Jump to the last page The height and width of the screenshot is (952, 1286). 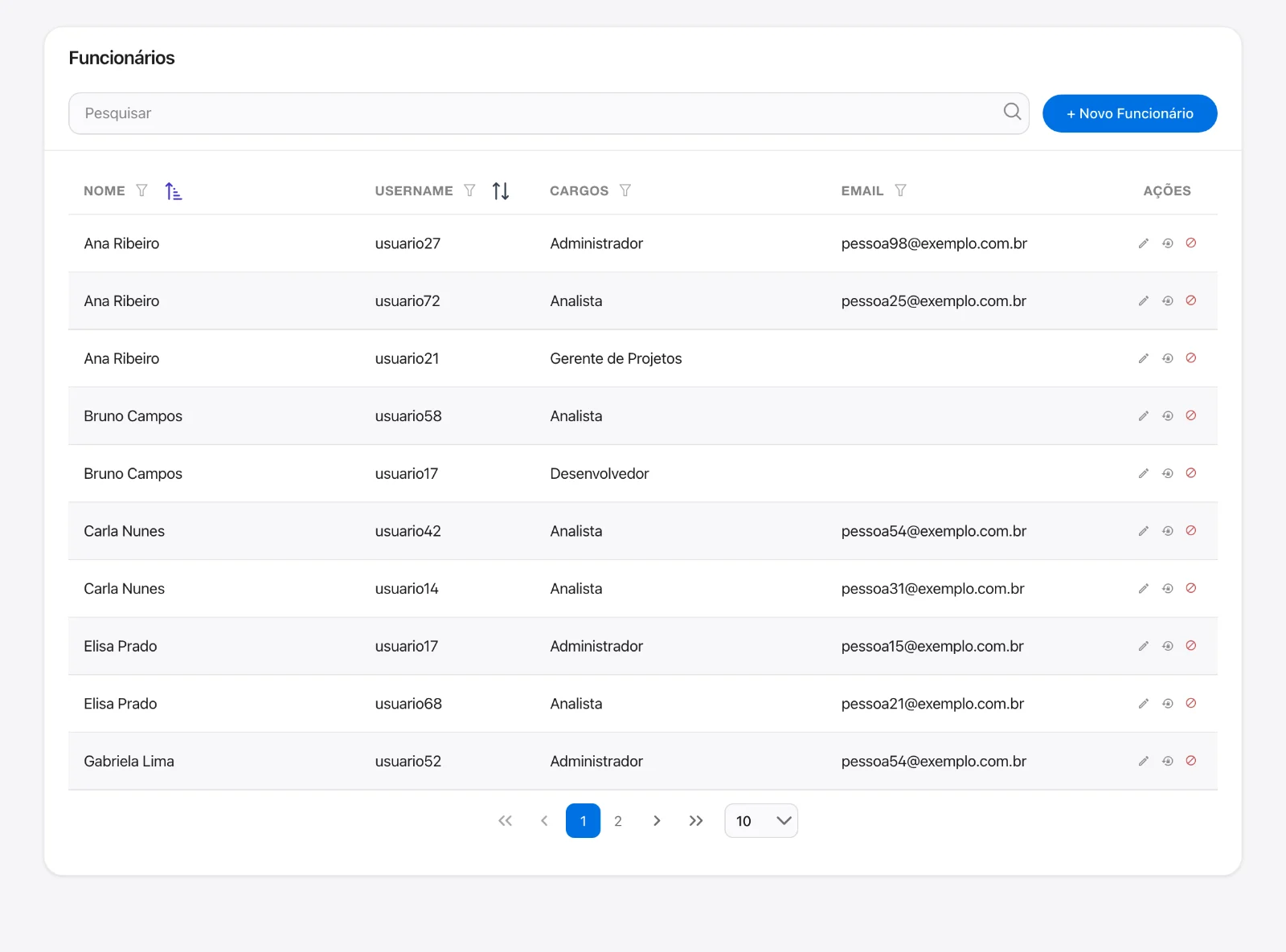point(696,821)
